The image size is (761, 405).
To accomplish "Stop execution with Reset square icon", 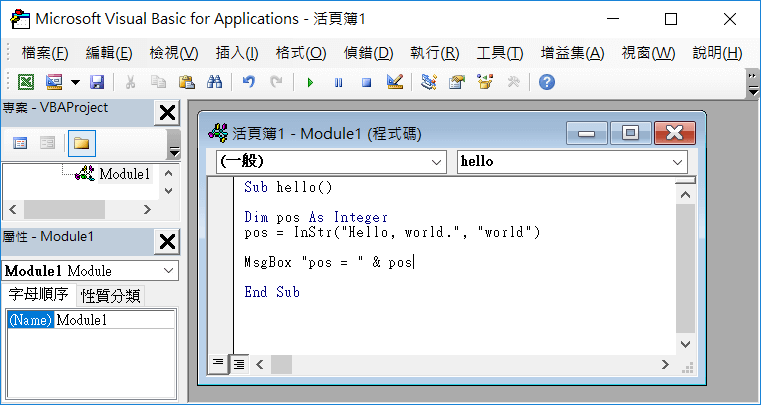I will tap(366, 82).
